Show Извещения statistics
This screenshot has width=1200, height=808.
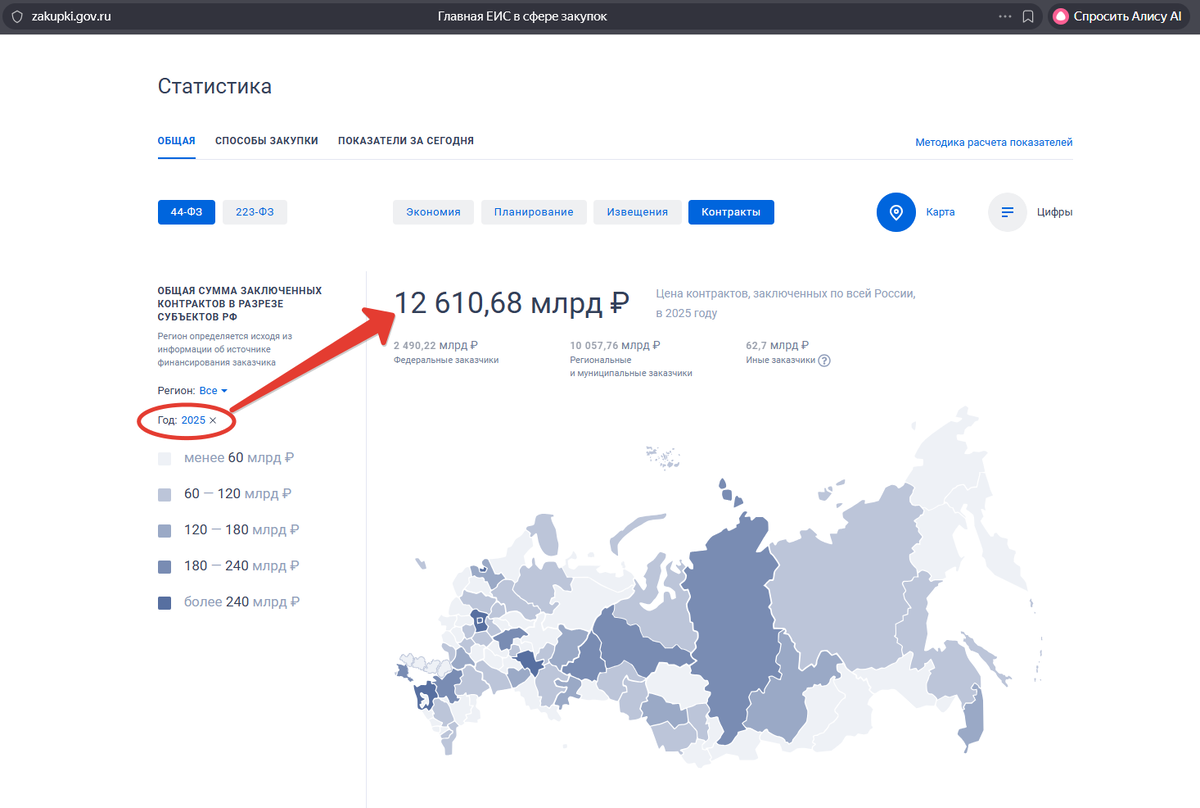pyautogui.click(x=637, y=212)
